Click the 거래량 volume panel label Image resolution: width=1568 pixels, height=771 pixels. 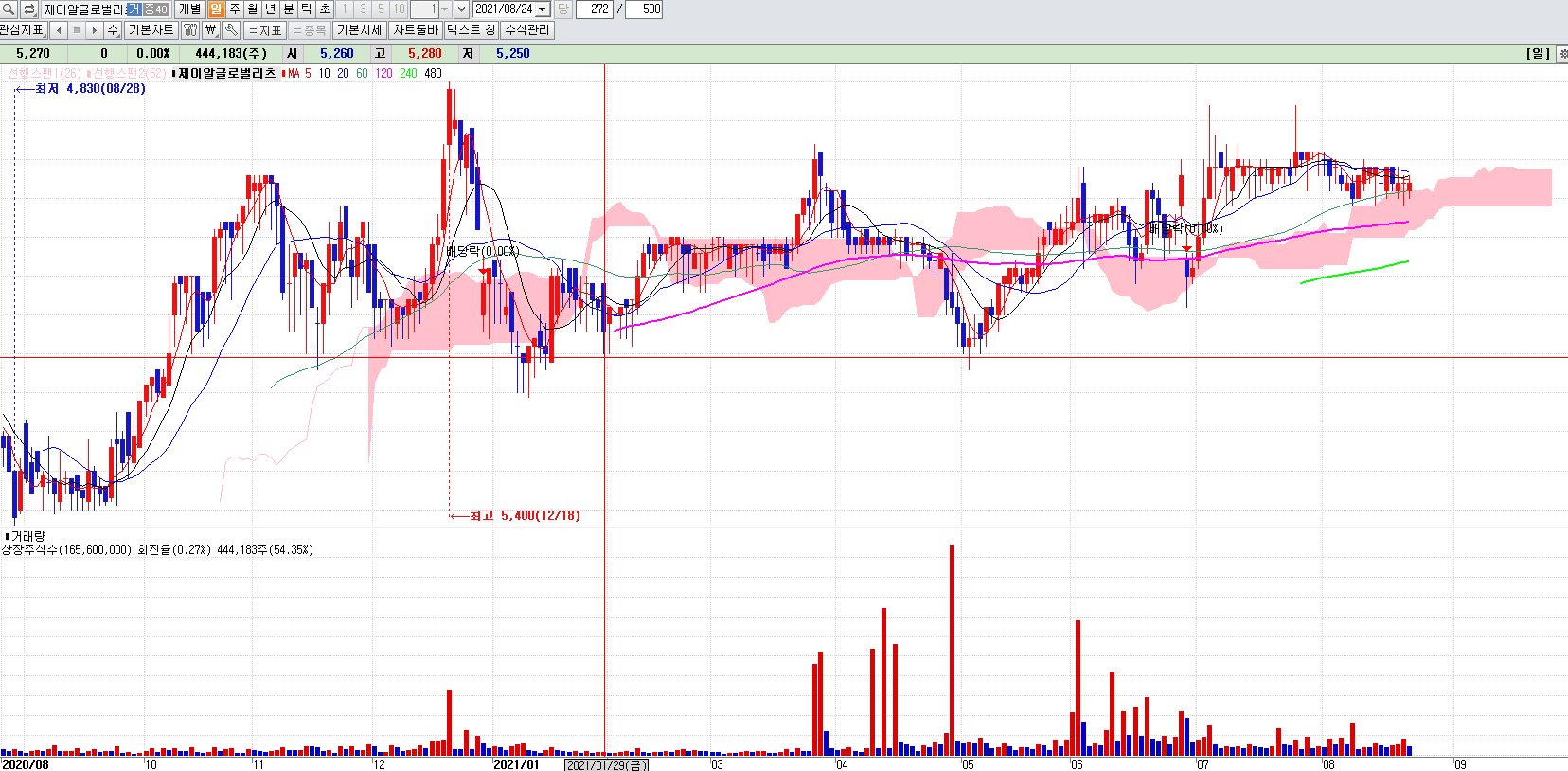point(28,536)
